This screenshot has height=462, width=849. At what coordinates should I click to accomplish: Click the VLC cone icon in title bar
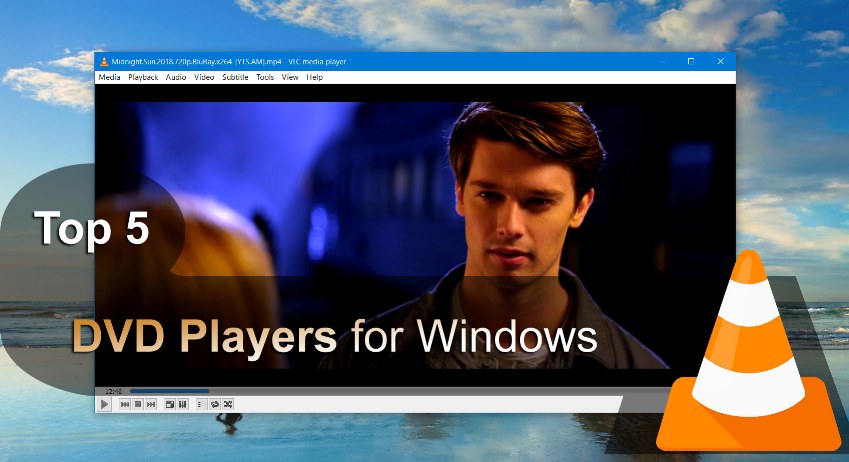coord(104,62)
